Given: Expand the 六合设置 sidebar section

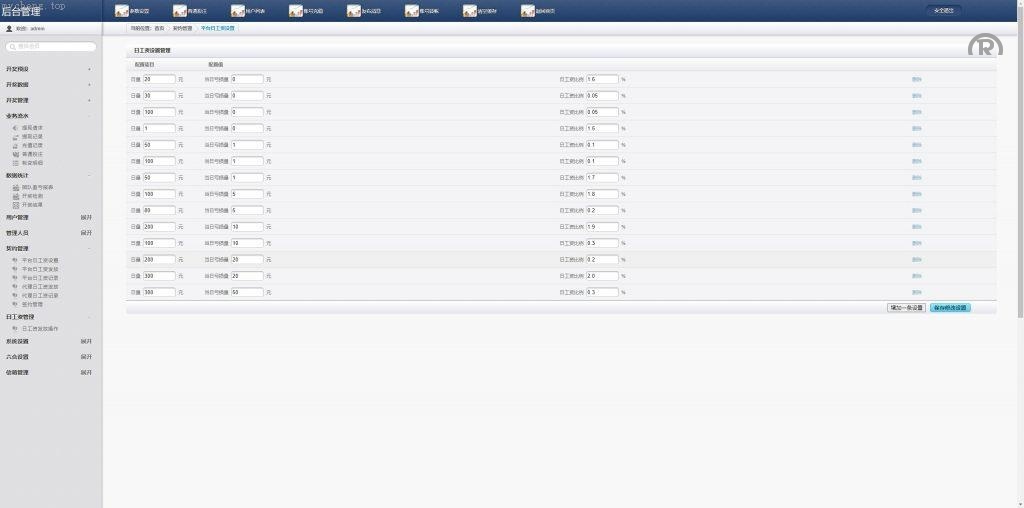Looking at the screenshot, I should 86,357.
